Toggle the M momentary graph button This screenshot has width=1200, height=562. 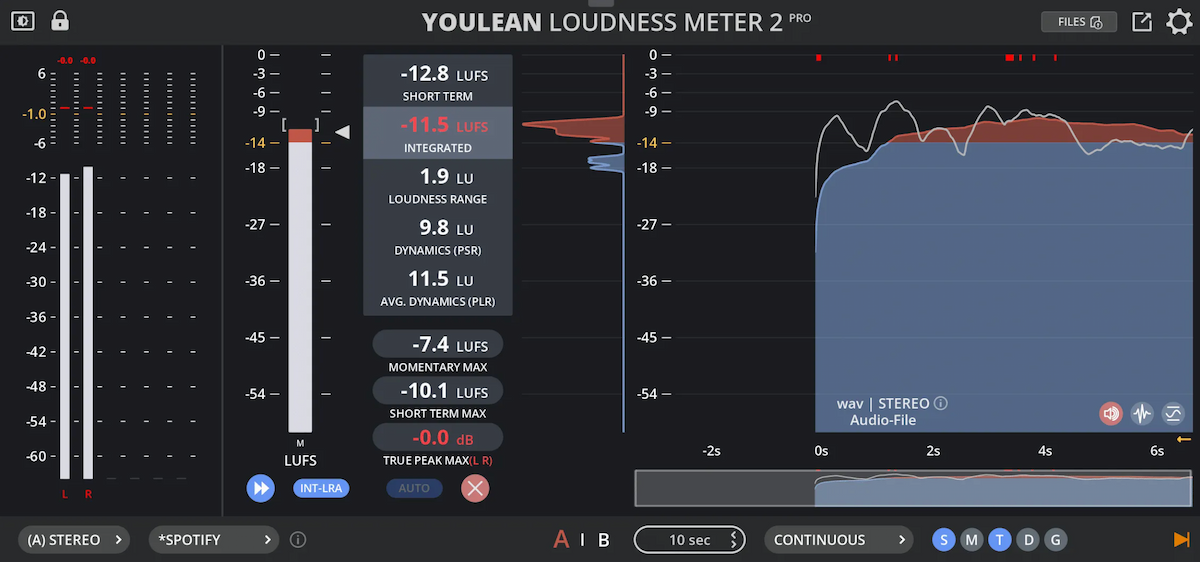pos(971,540)
